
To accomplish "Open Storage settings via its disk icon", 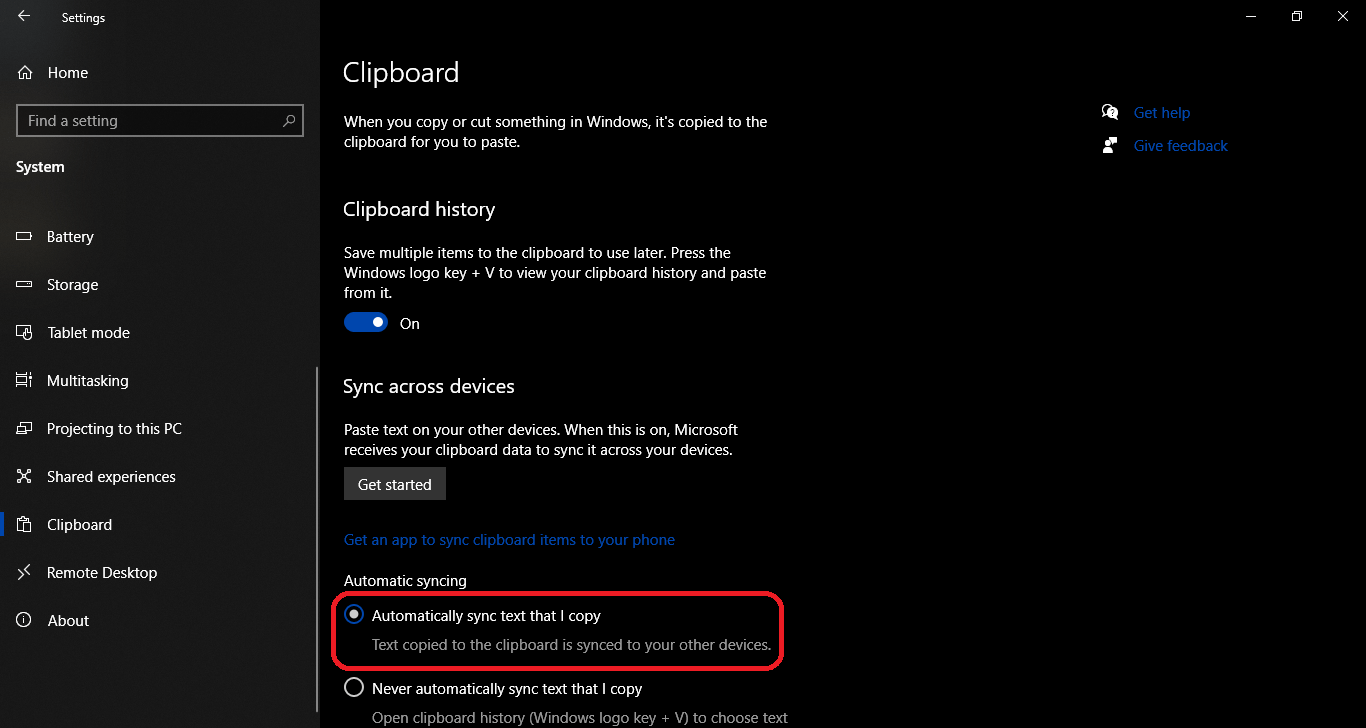I will pyautogui.click(x=23, y=284).
